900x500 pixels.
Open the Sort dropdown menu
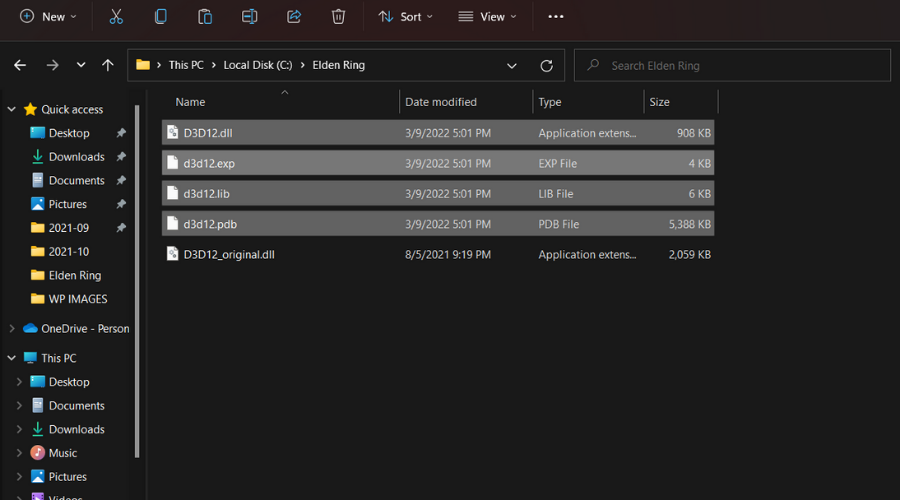pyautogui.click(x=405, y=17)
